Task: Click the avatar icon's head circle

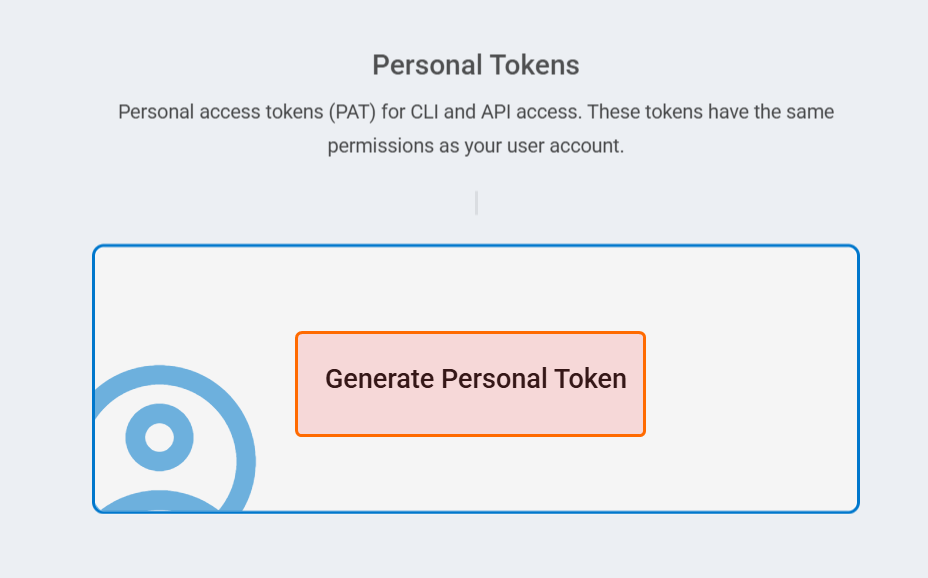Action: (159, 437)
